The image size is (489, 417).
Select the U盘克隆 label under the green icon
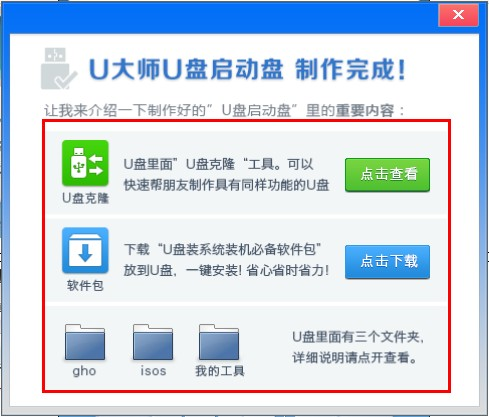point(86,198)
